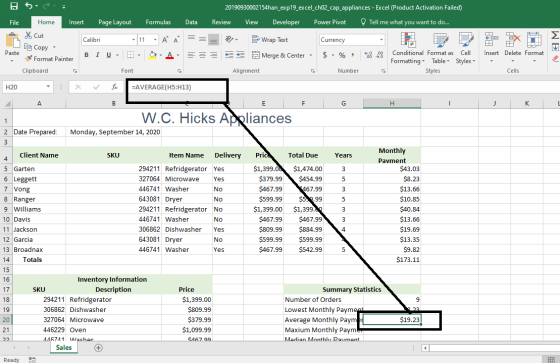Toggle Italic formatting
Viewport: 560px width, 363px height.
(x=98, y=55)
